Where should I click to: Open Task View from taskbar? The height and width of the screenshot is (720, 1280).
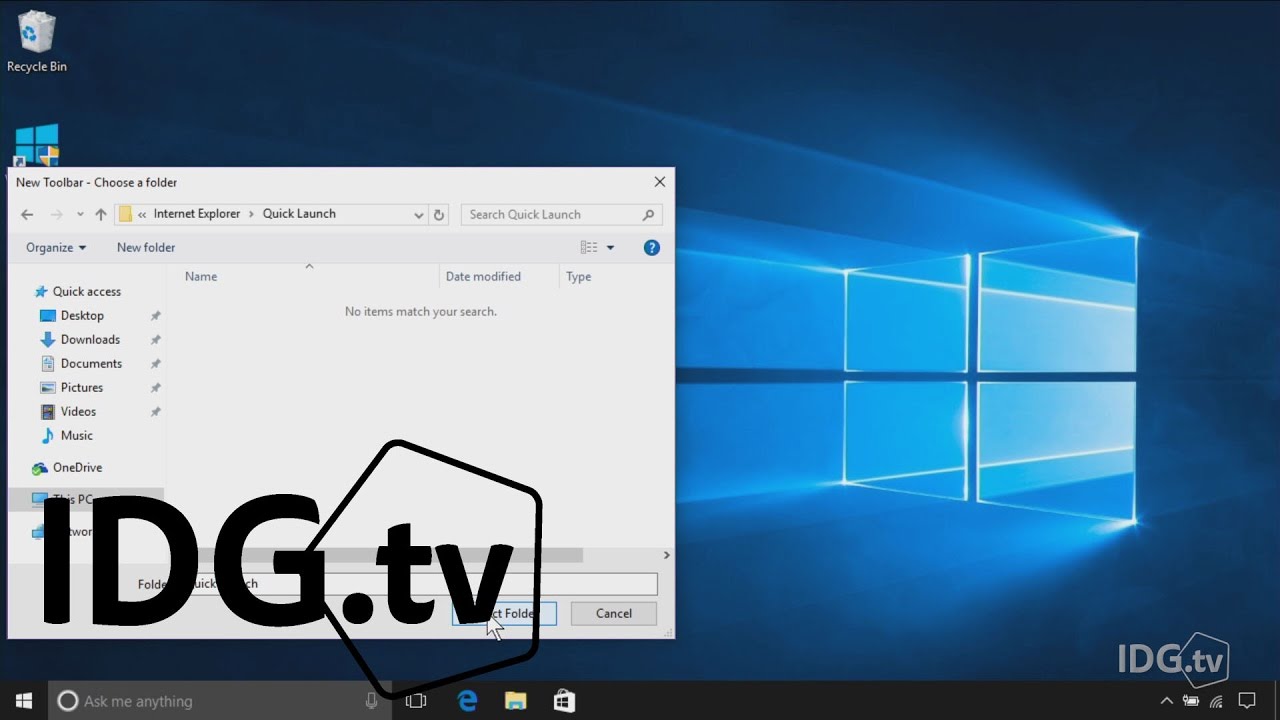pos(416,701)
